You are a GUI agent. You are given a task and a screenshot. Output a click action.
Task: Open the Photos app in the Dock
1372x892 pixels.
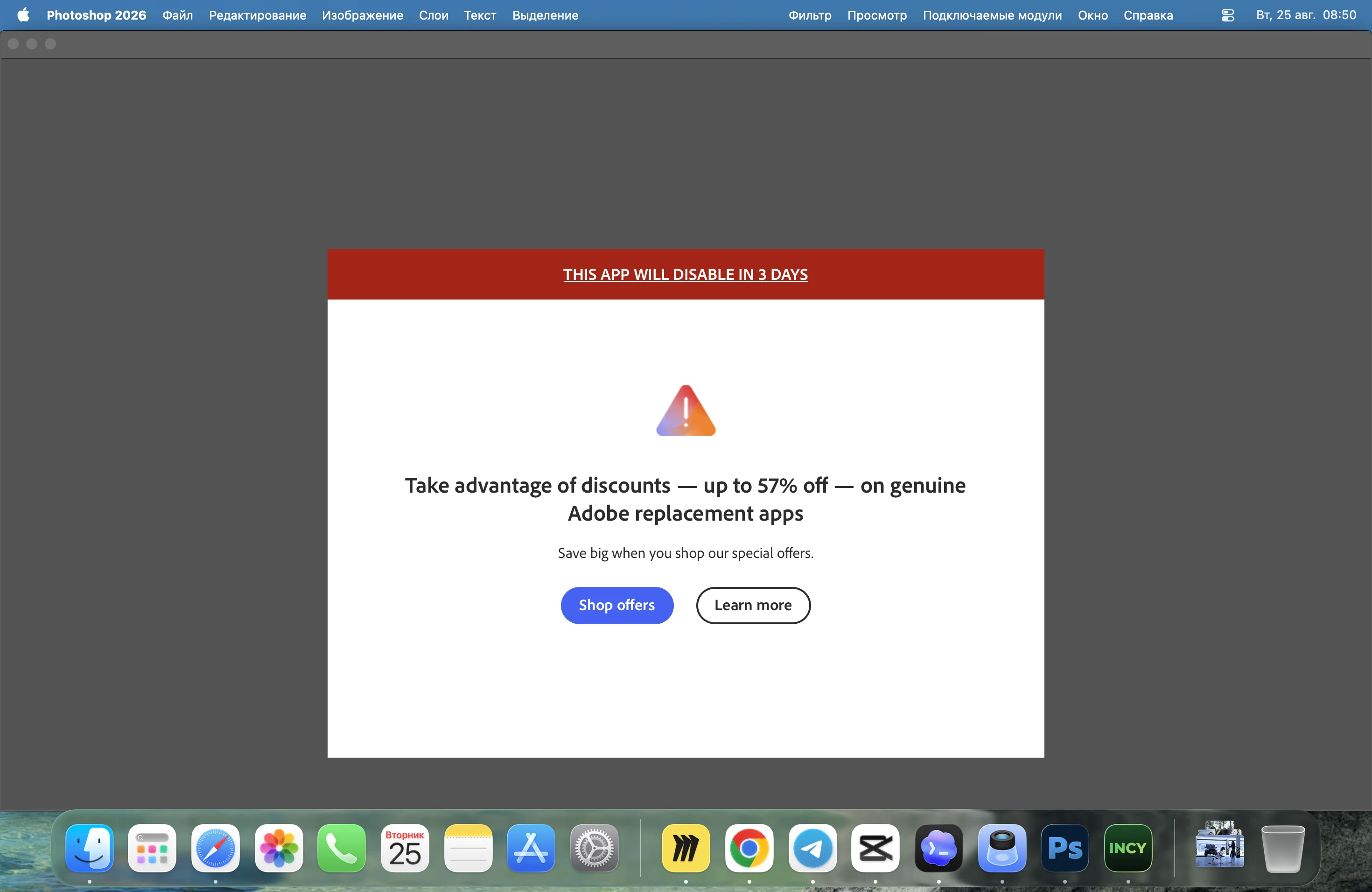point(279,848)
